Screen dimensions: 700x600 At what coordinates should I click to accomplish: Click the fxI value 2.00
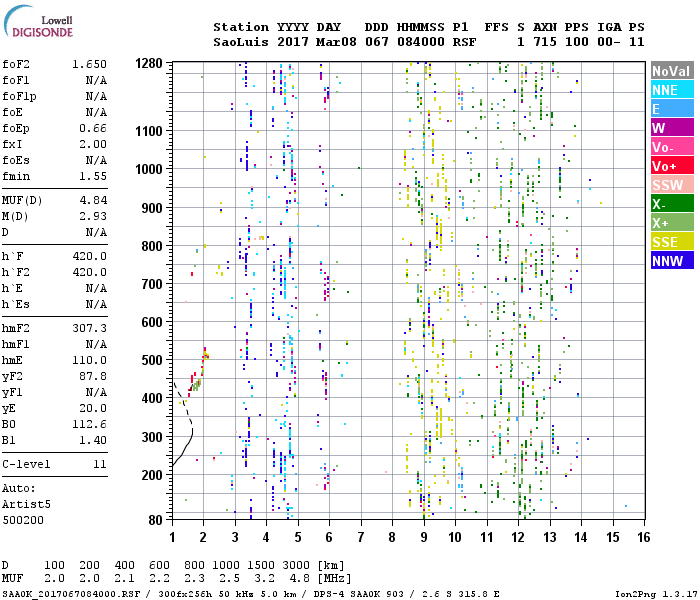[x=93, y=144]
